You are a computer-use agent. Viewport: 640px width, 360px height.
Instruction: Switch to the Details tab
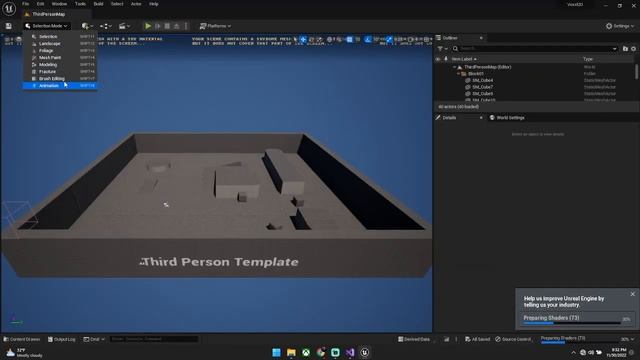449,118
